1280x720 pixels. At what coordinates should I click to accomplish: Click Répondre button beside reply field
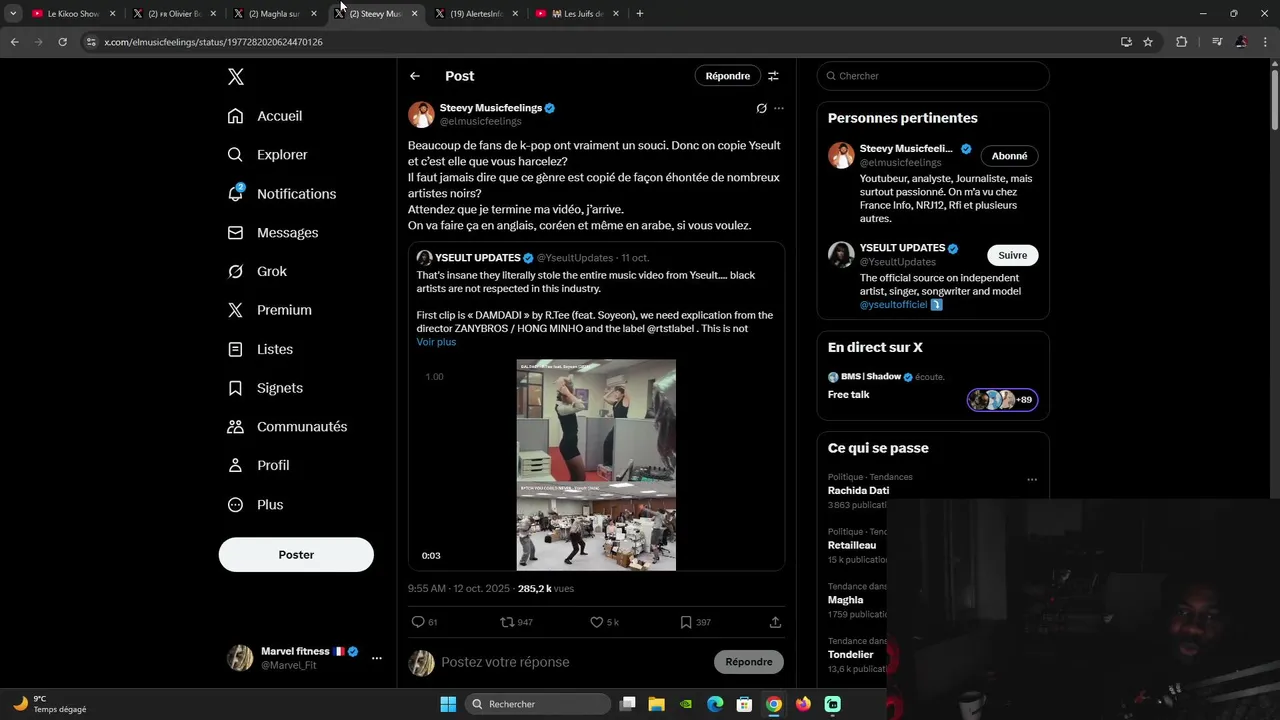coord(749,662)
